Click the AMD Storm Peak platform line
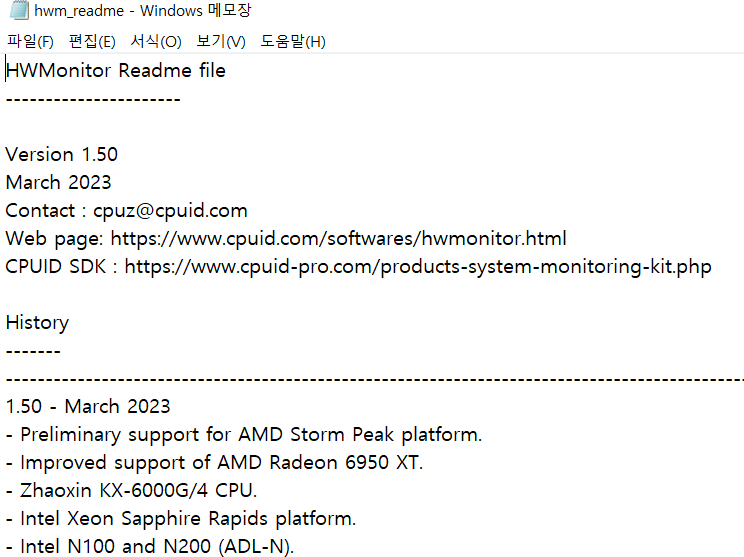The image size is (744, 557). pyautogui.click(x=244, y=435)
